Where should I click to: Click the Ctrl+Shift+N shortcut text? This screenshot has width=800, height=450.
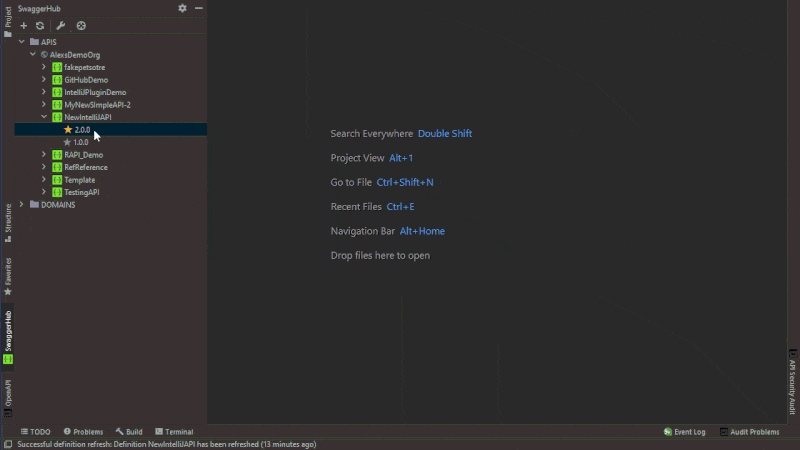tap(405, 182)
